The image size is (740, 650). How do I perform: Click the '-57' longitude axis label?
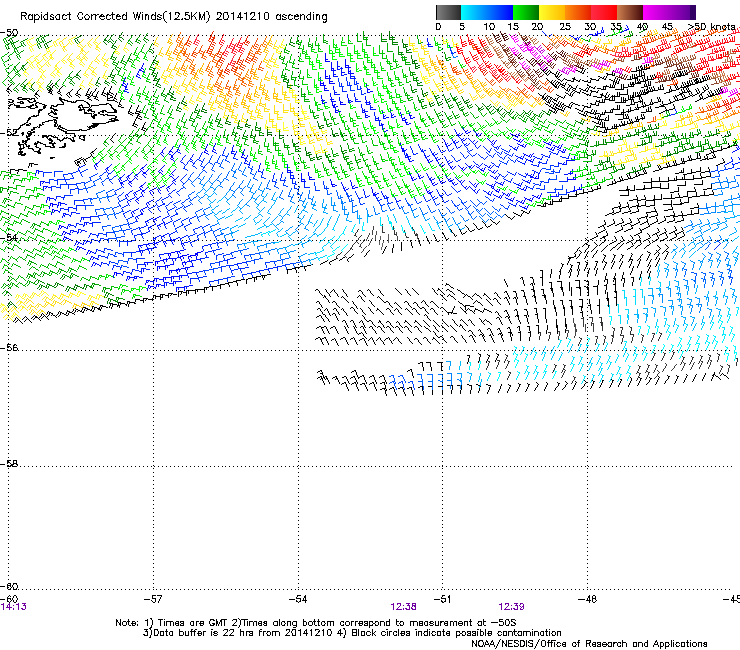click(153, 599)
